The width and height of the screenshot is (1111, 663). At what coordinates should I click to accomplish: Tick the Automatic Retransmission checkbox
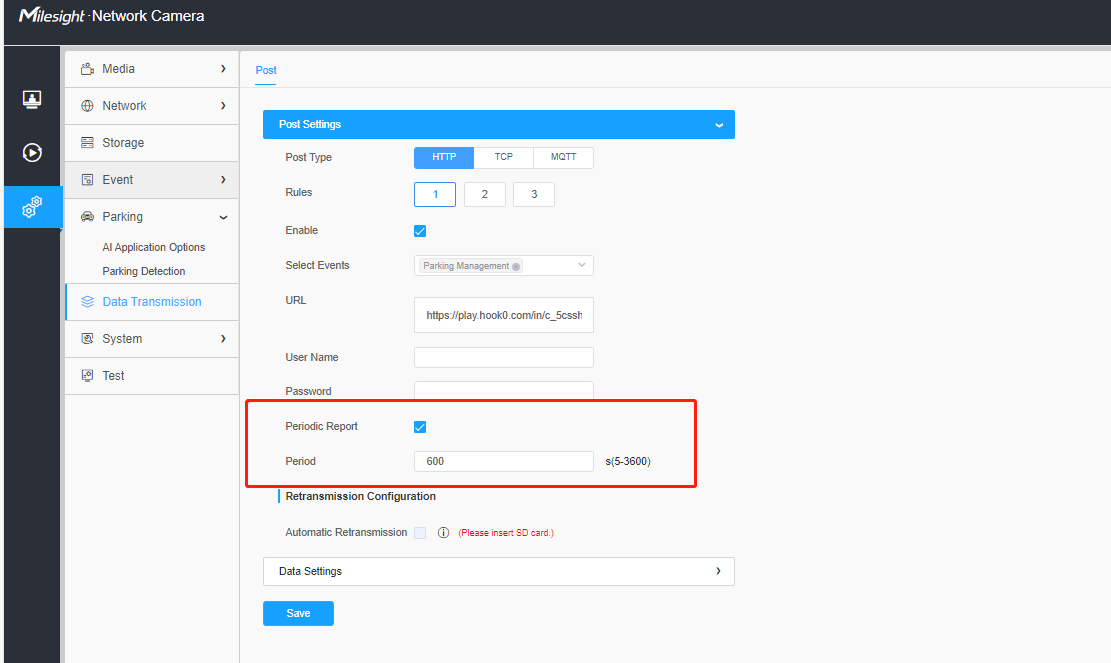point(420,533)
